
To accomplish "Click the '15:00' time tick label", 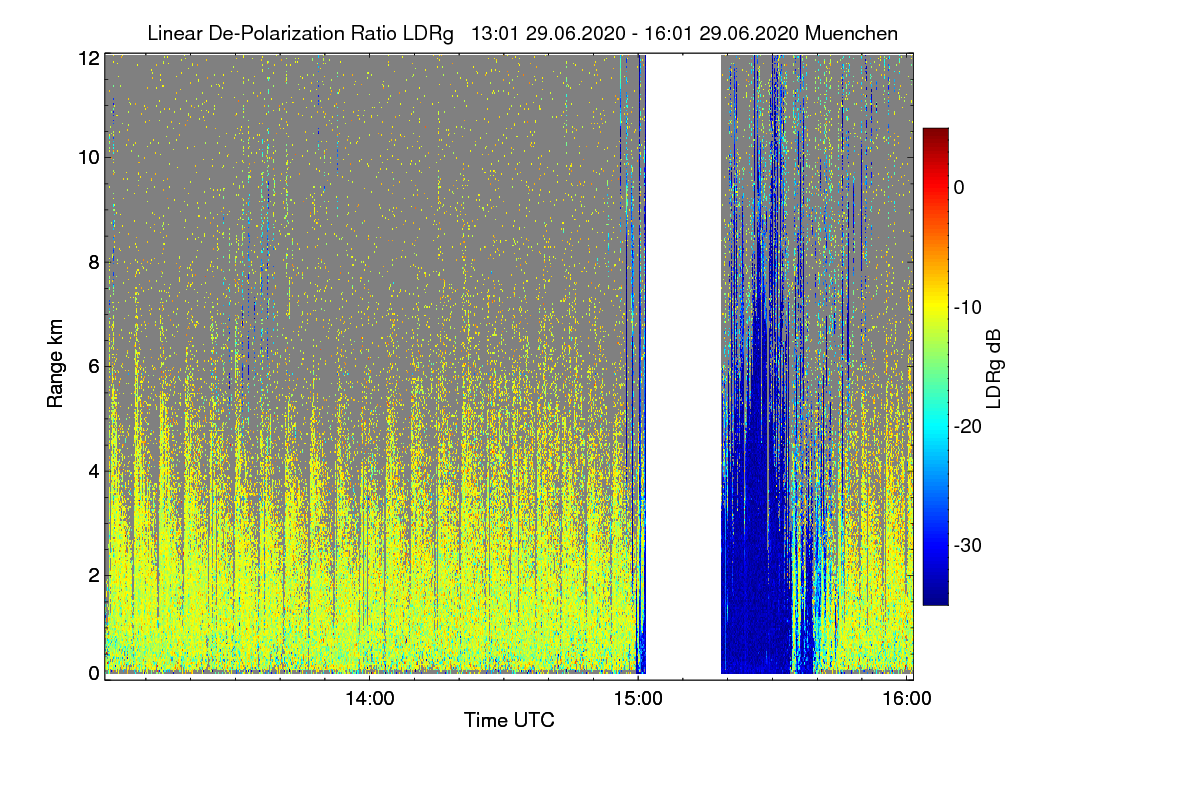I will point(638,699).
